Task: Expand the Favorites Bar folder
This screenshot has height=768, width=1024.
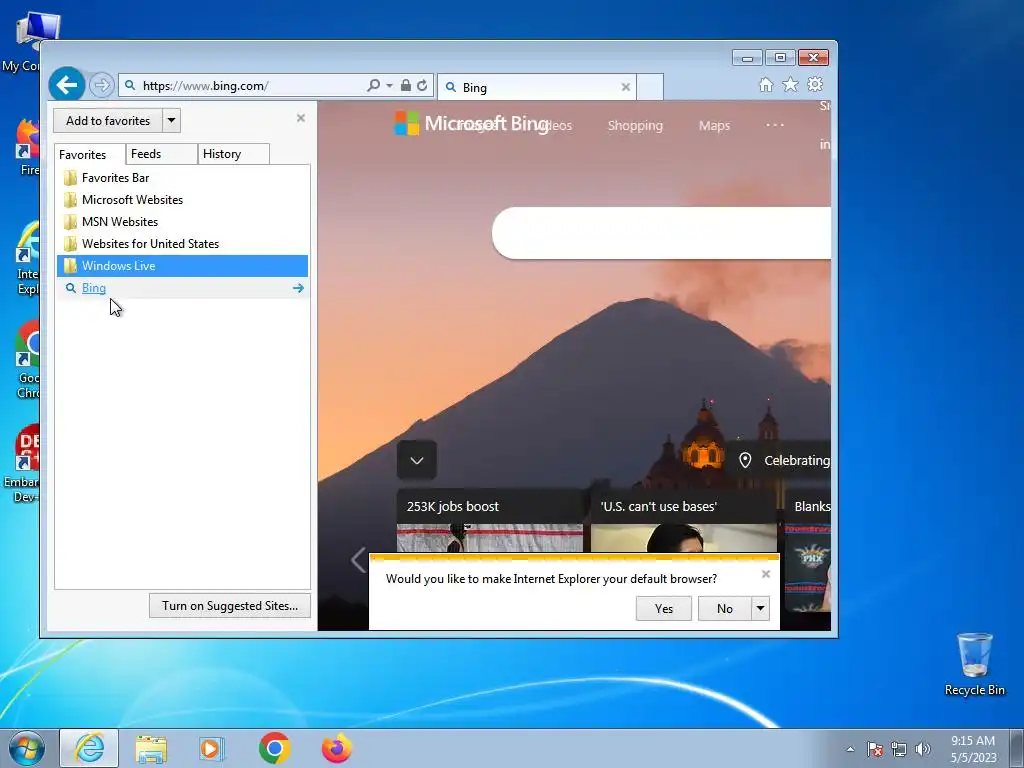Action: click(182, 178)
